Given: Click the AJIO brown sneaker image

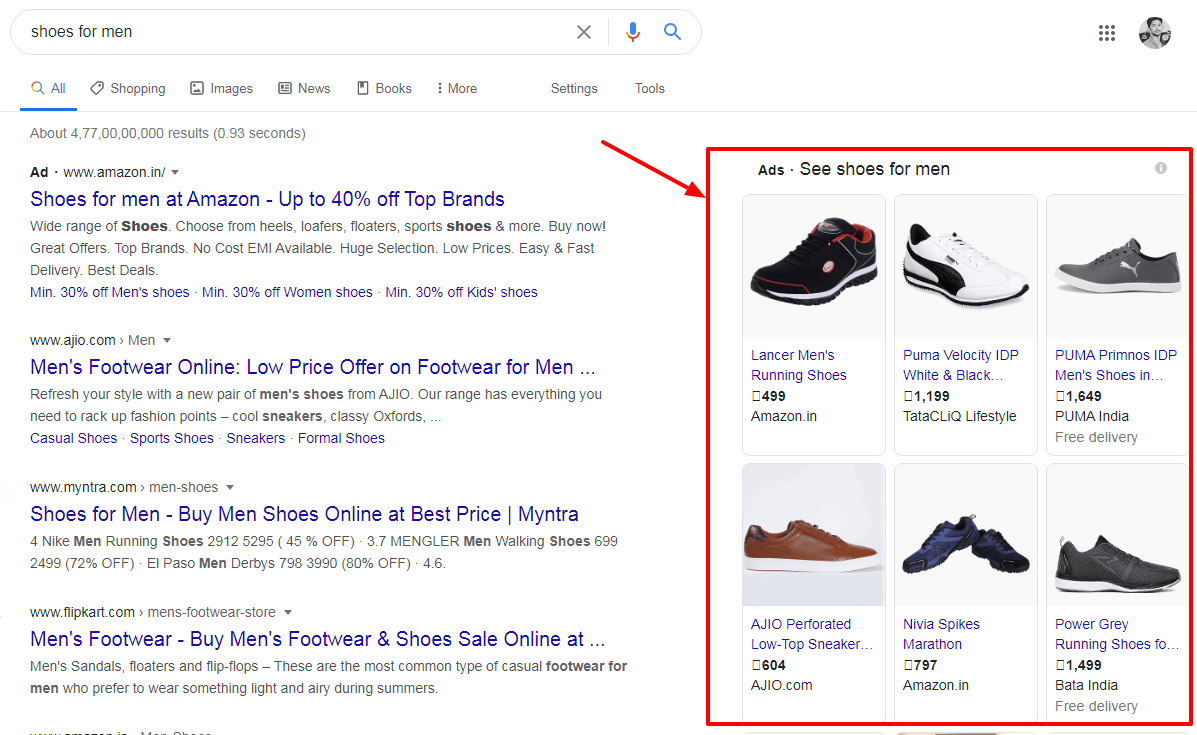Looking at the screenshot, I should pyautogui.click(x=814, y=534).
